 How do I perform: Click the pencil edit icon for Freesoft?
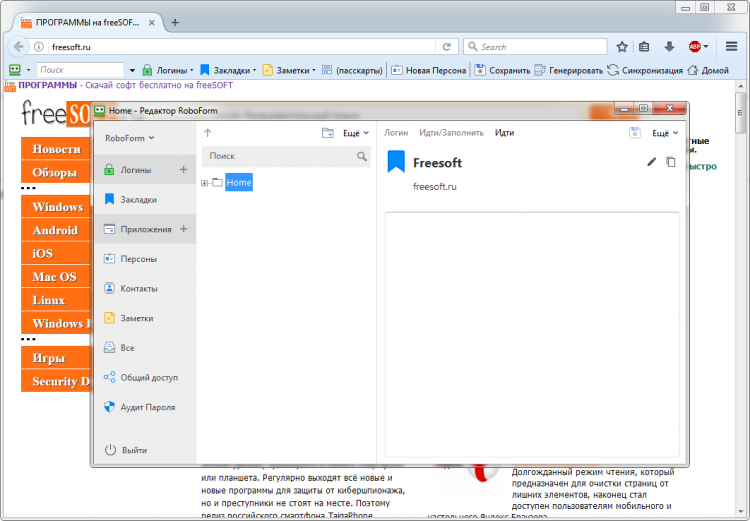pos(651,162)
